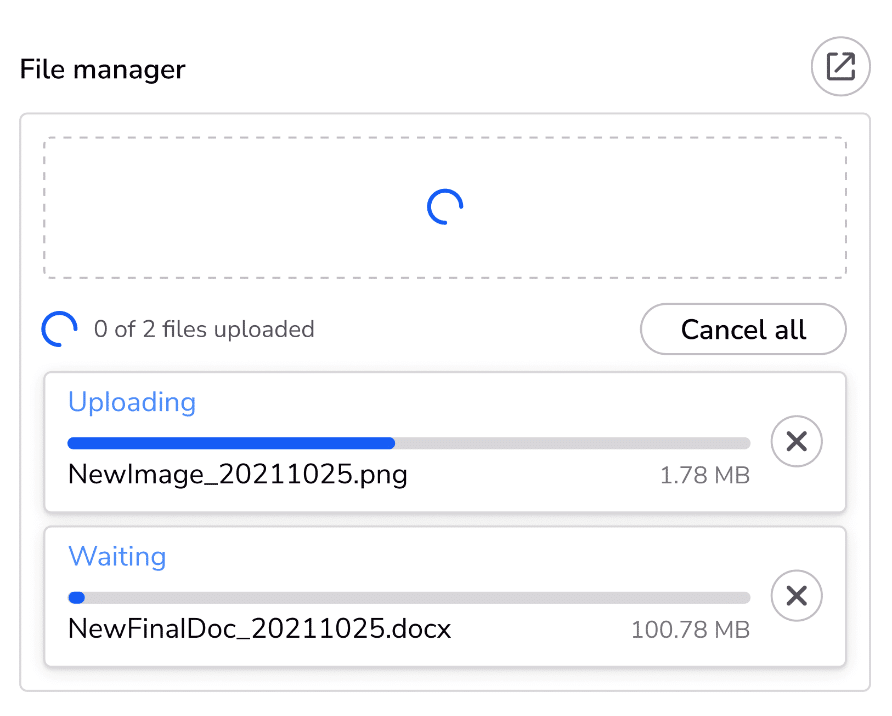Screen dimensions: 892x716
Task: Click the 100.78 MB file size
Action: [690, 631]
